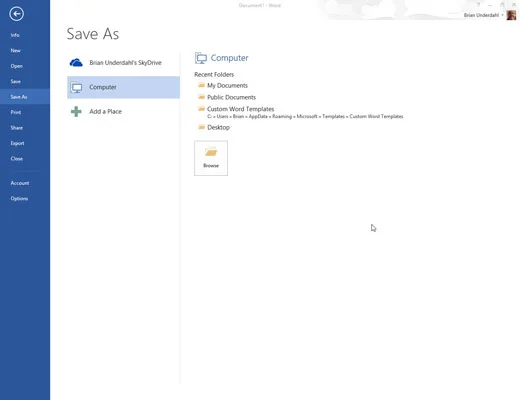The height and width of the screenshot is (400, 520).
Task: Click the back arrow circle icon
Action: (x=16, y=14)
